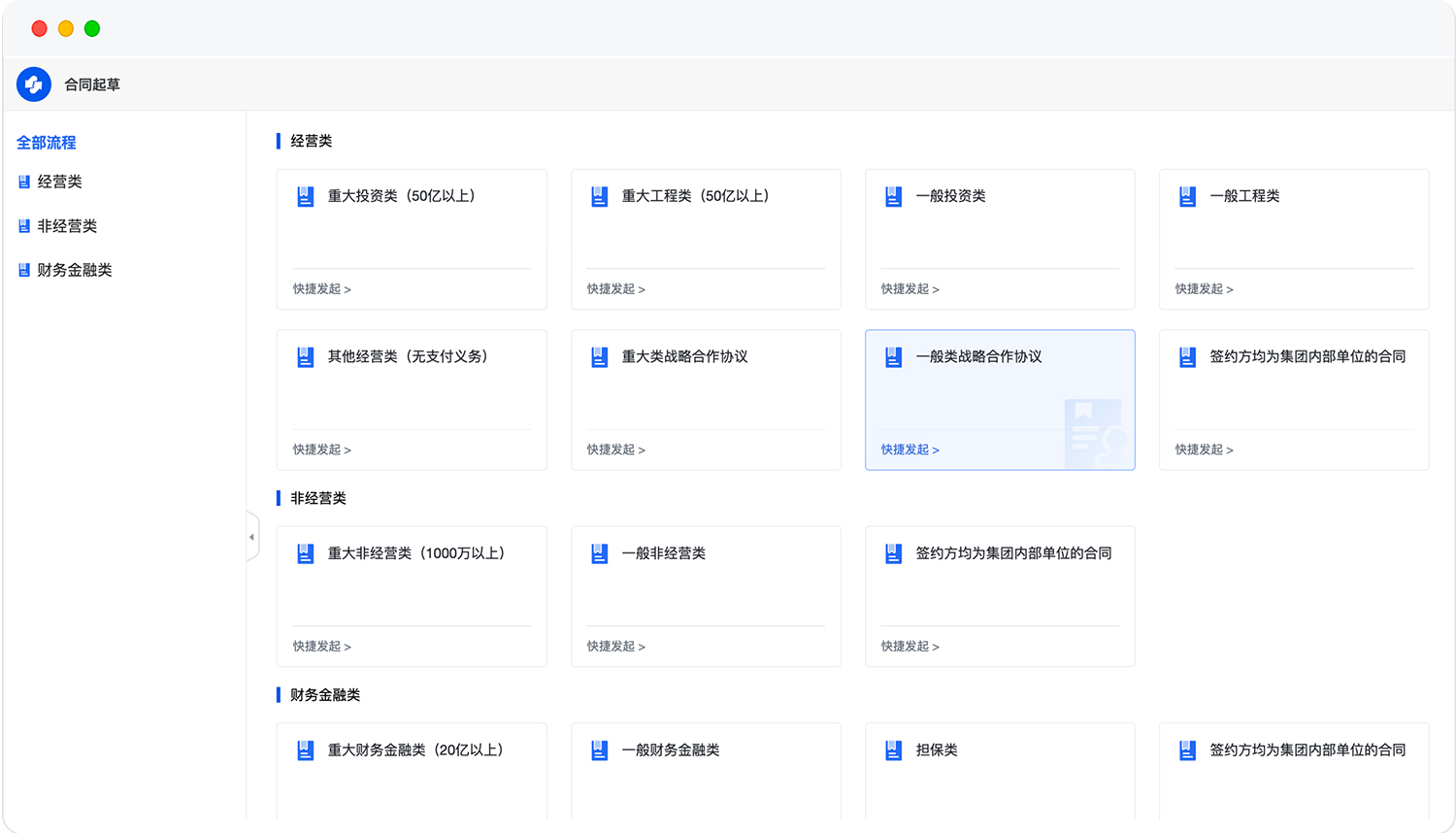Click 快捷发起 on 非经营类 section's 签约方均为集团内部单位的合同 card

(x=910, y=647)
